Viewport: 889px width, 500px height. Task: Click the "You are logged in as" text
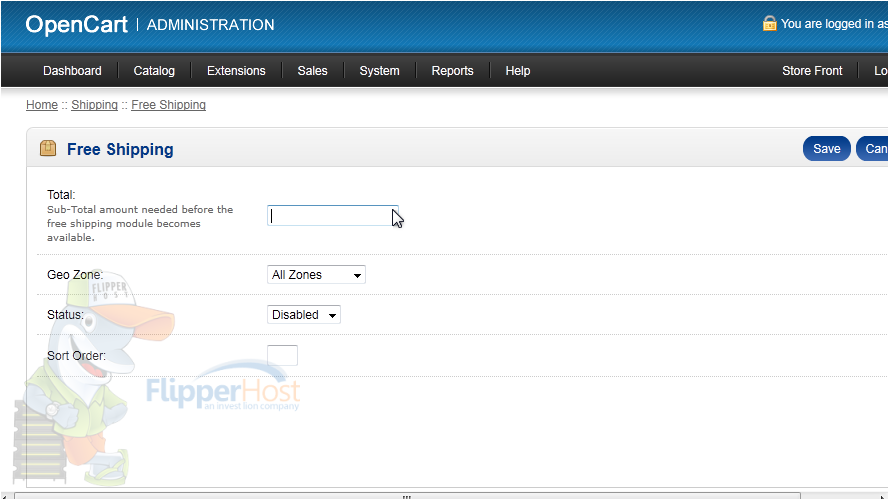coord(835,24)
